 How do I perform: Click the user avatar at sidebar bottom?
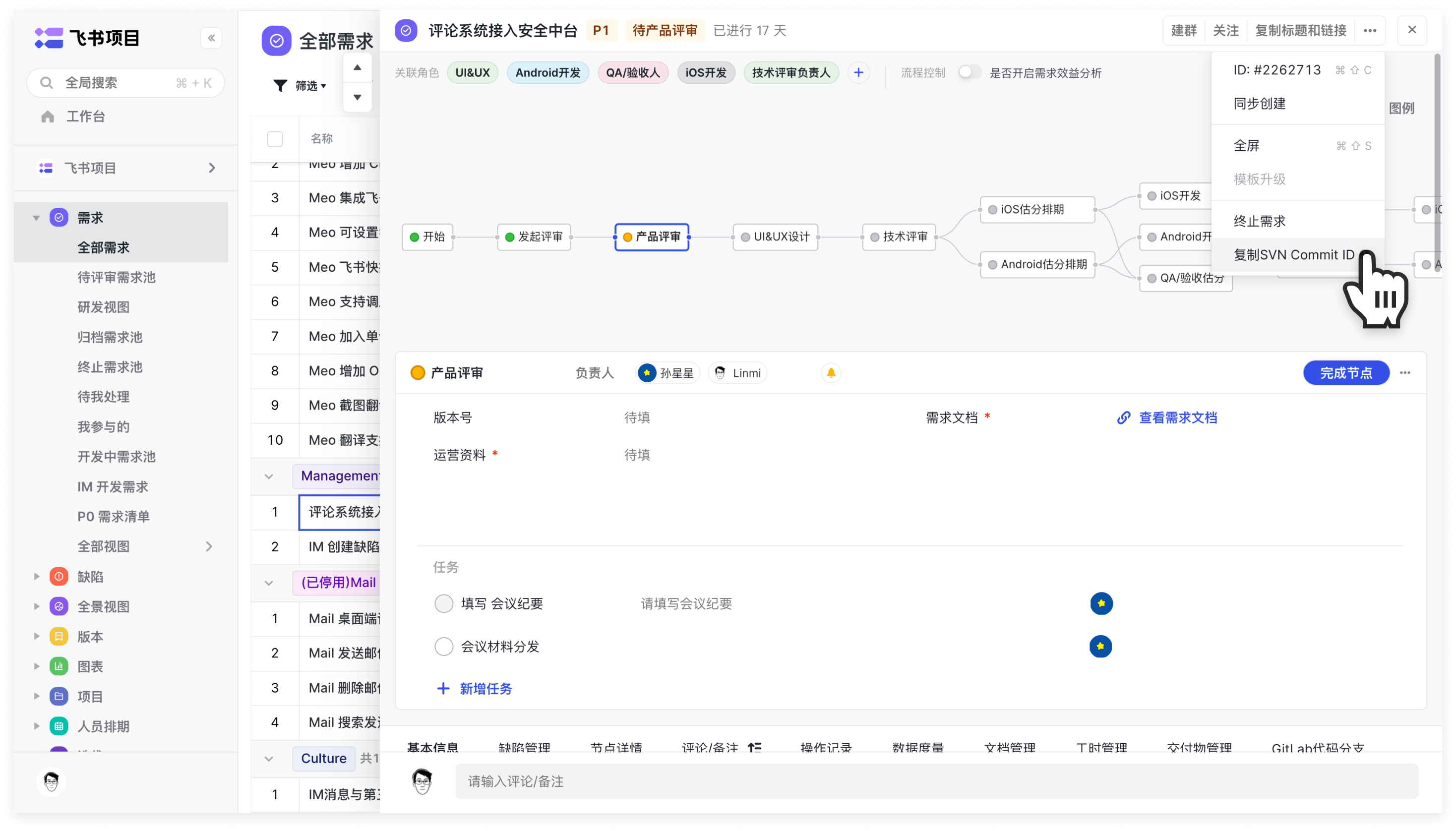(52, 781)
